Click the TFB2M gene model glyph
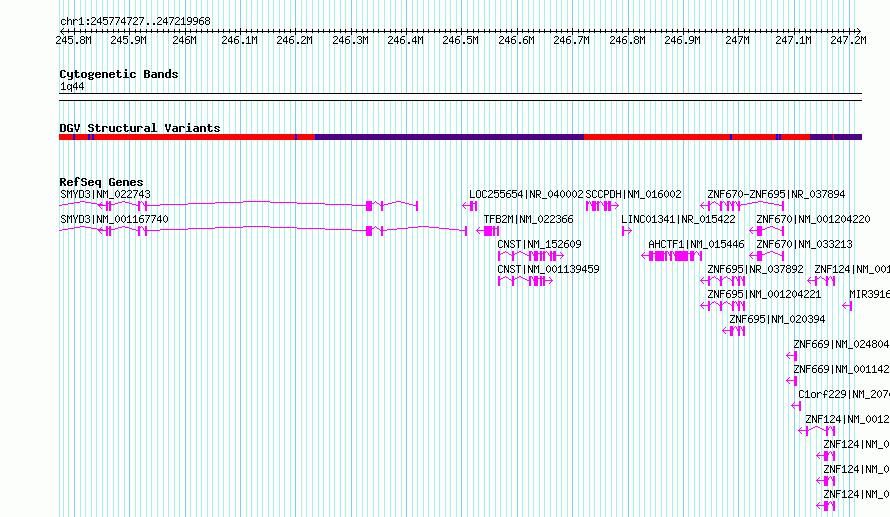 488,231
